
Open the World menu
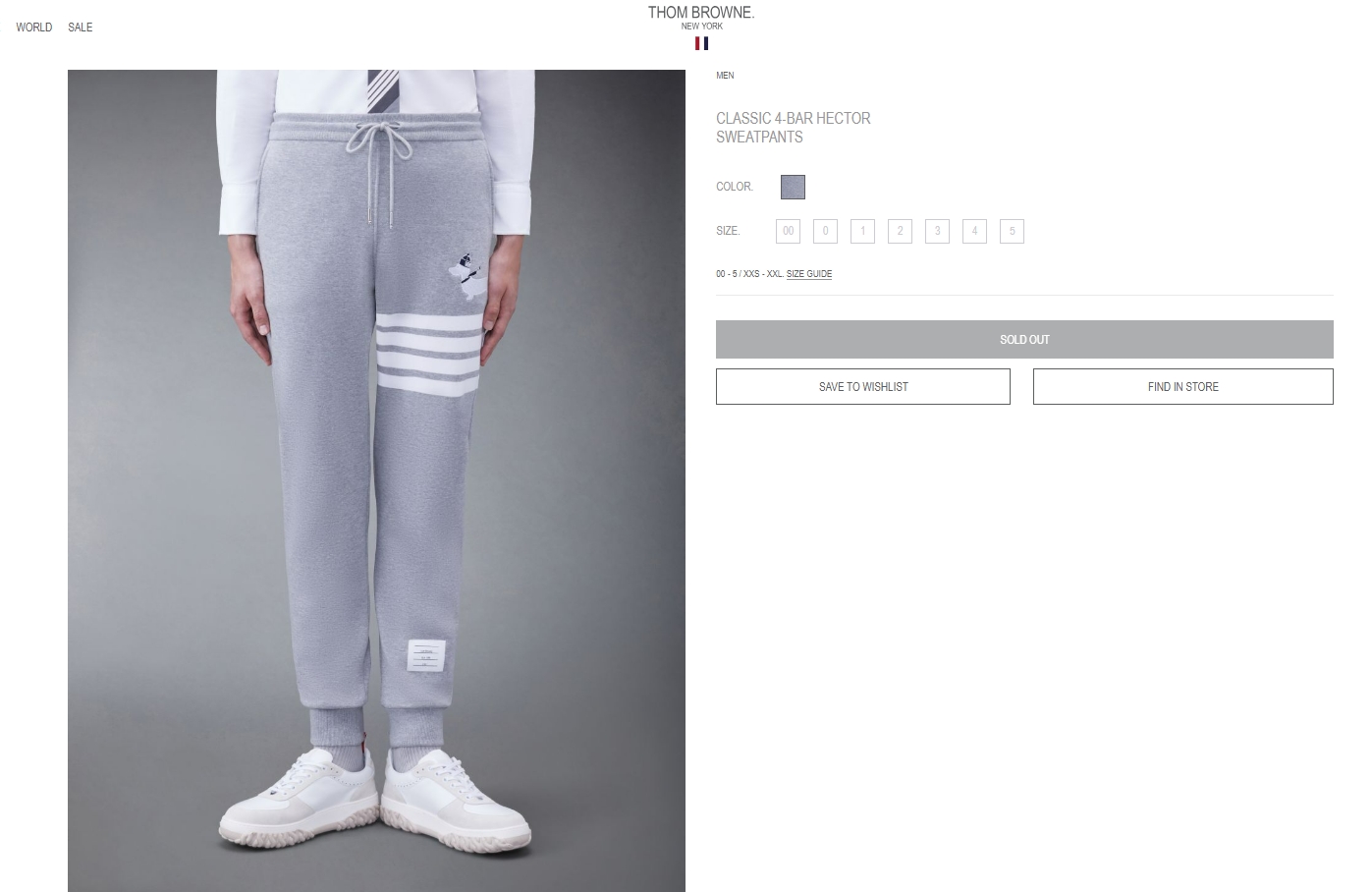click(34, 28)
